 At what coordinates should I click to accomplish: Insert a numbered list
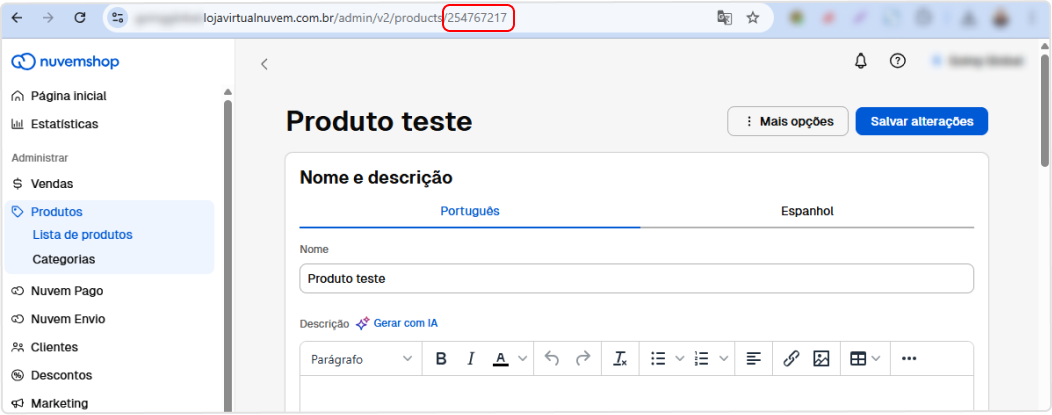click(702, 359)
